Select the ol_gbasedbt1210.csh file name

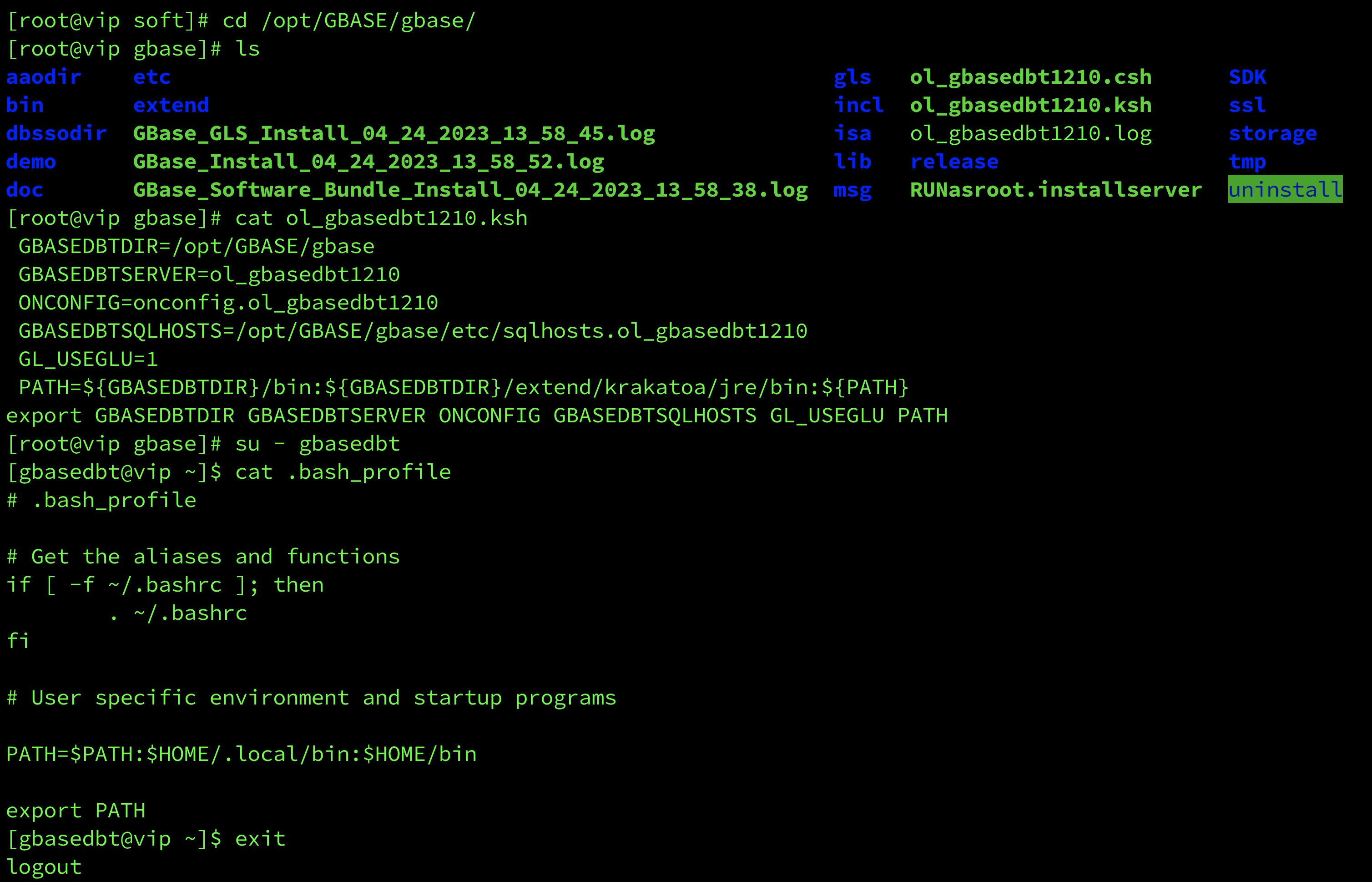tap(1030, 77)
